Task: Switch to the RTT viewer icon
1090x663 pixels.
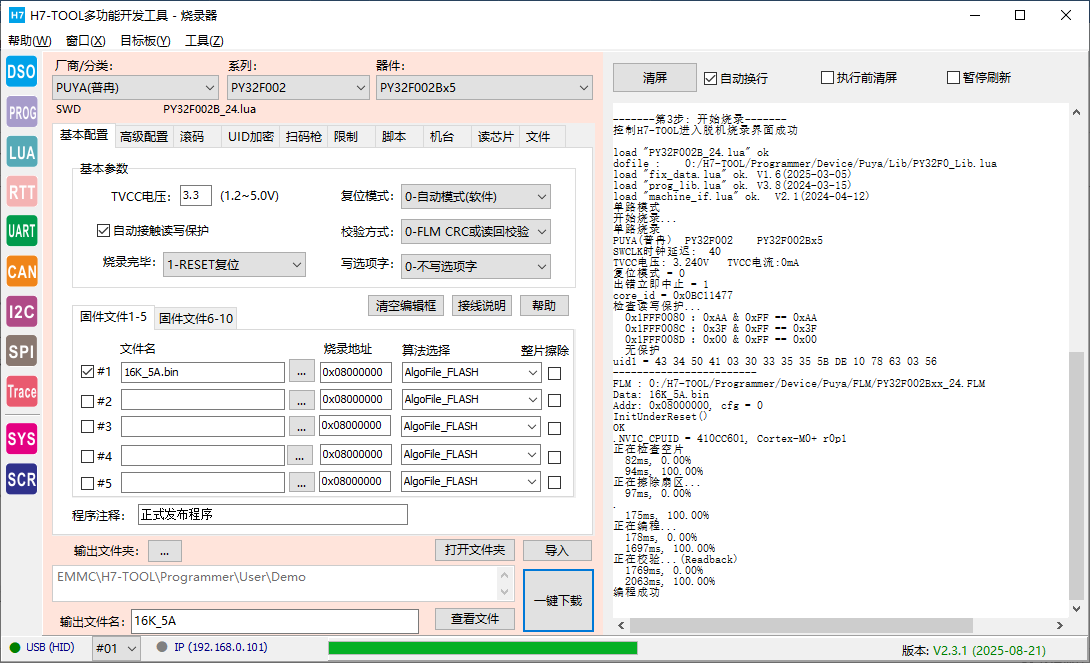Action: (22, 192)
